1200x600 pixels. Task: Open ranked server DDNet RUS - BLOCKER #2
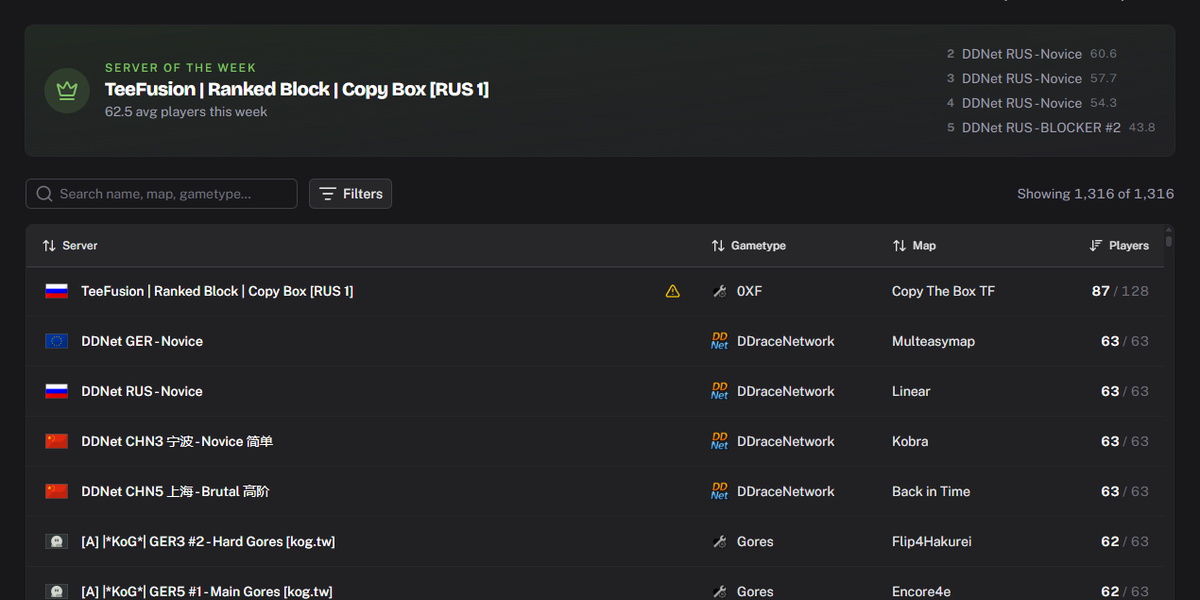point(1051,127)
